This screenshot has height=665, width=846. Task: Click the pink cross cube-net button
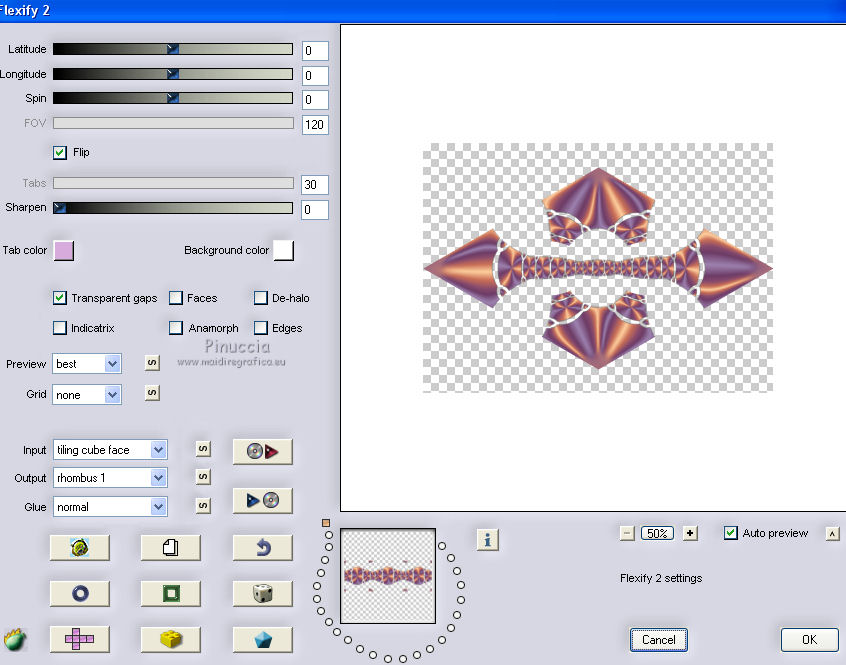[x=80, y=640]
